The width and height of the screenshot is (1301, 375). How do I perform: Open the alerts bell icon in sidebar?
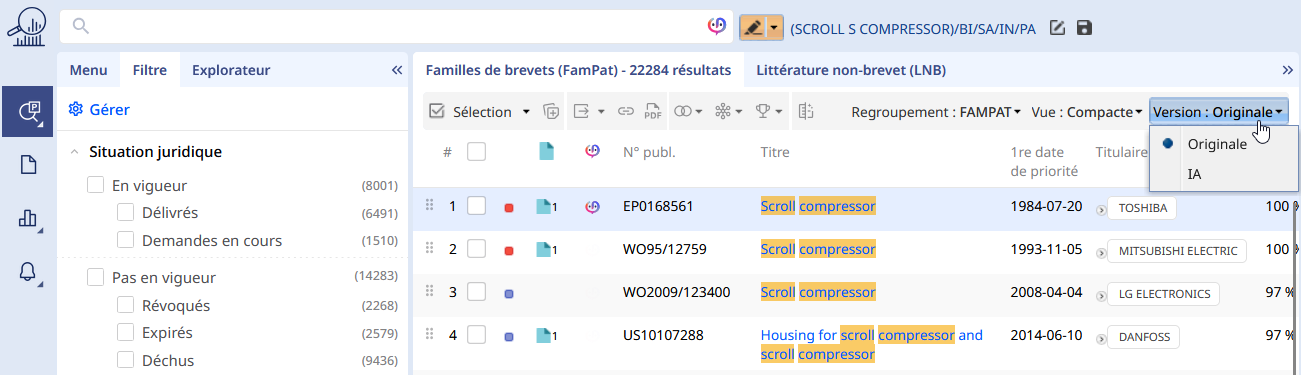pos(27,272)
